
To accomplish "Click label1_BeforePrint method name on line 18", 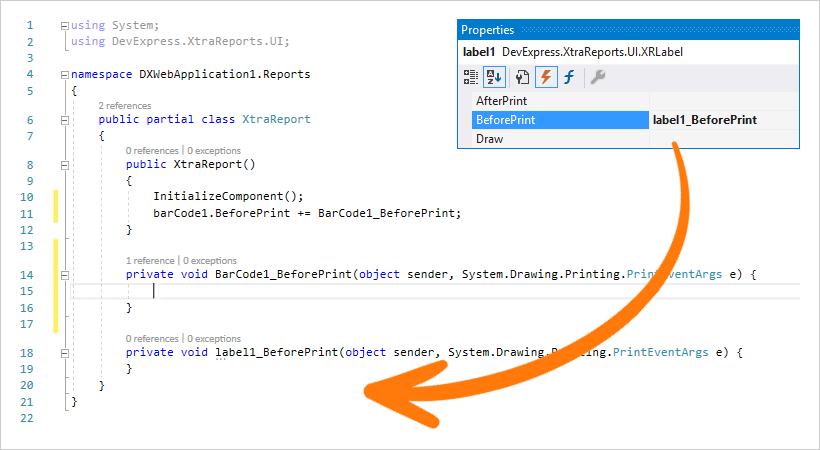I will tap(277, 352).
